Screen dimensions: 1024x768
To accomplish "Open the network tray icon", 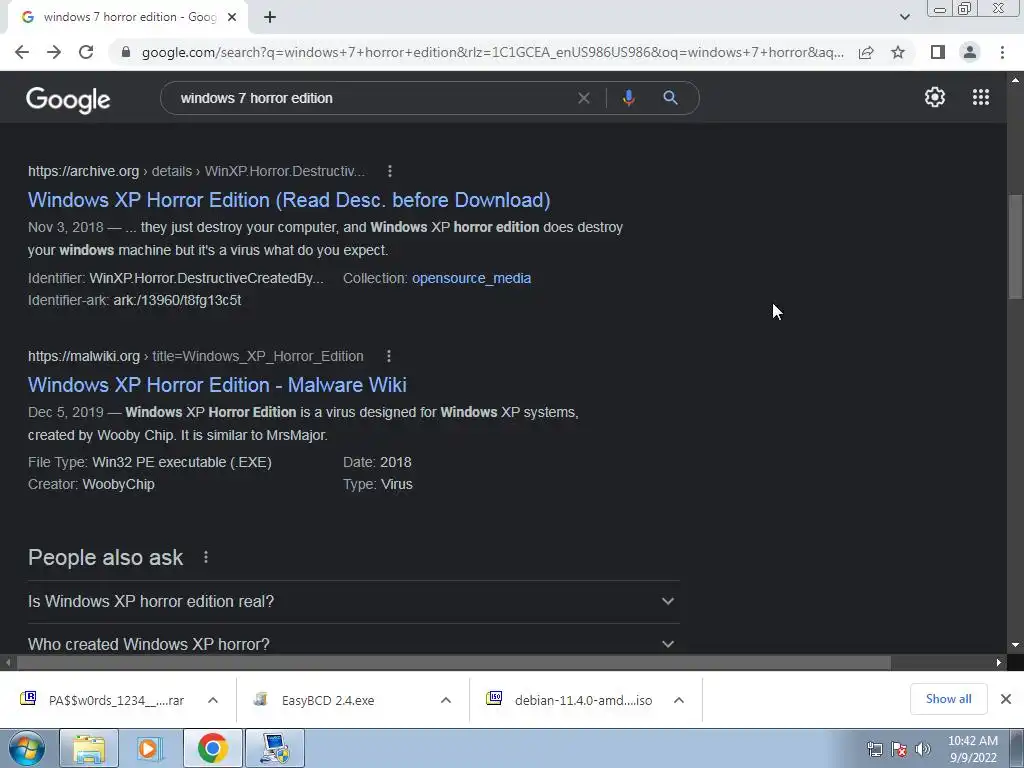I will click(x=874, y=749).
